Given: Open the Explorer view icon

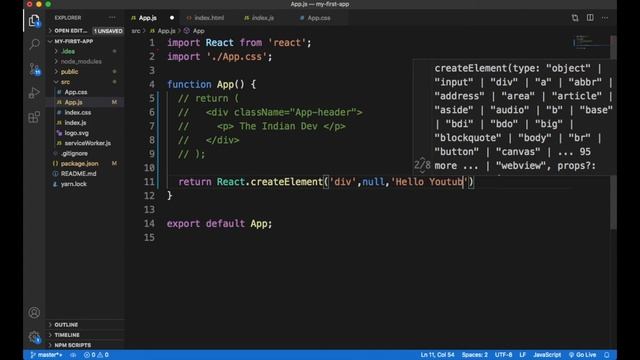Looking at the screenshot, I should pos(34,20).
